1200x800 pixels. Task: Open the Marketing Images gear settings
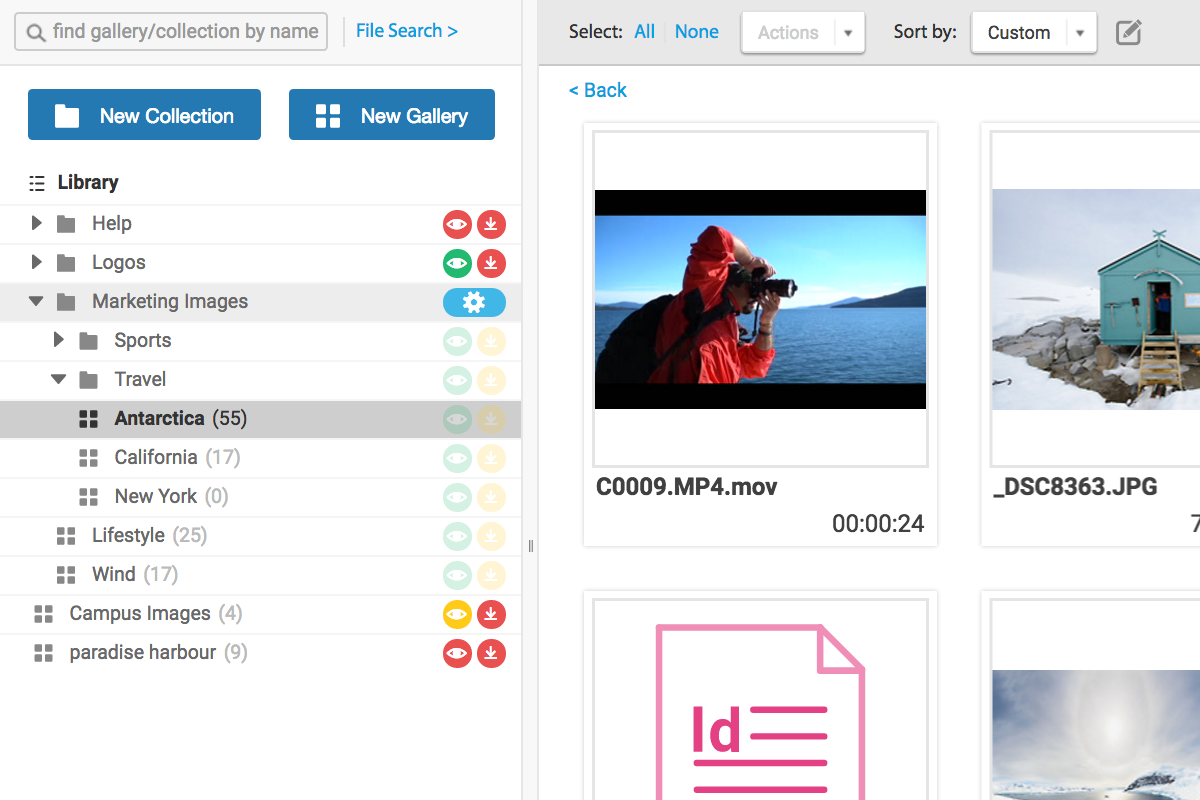[474, 302]
